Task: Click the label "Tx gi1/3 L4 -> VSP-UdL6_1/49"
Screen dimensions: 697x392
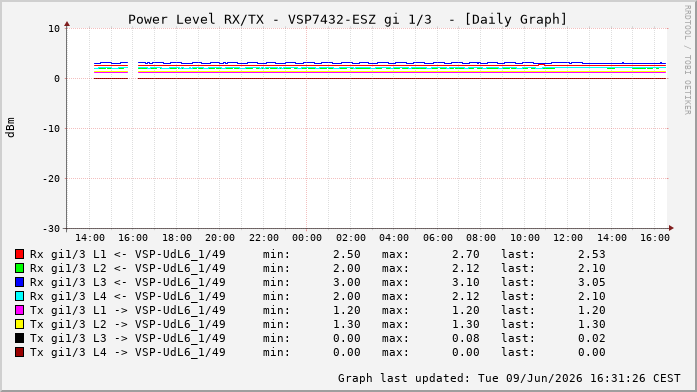Action: pyautogui.click(x=128, y=352)
